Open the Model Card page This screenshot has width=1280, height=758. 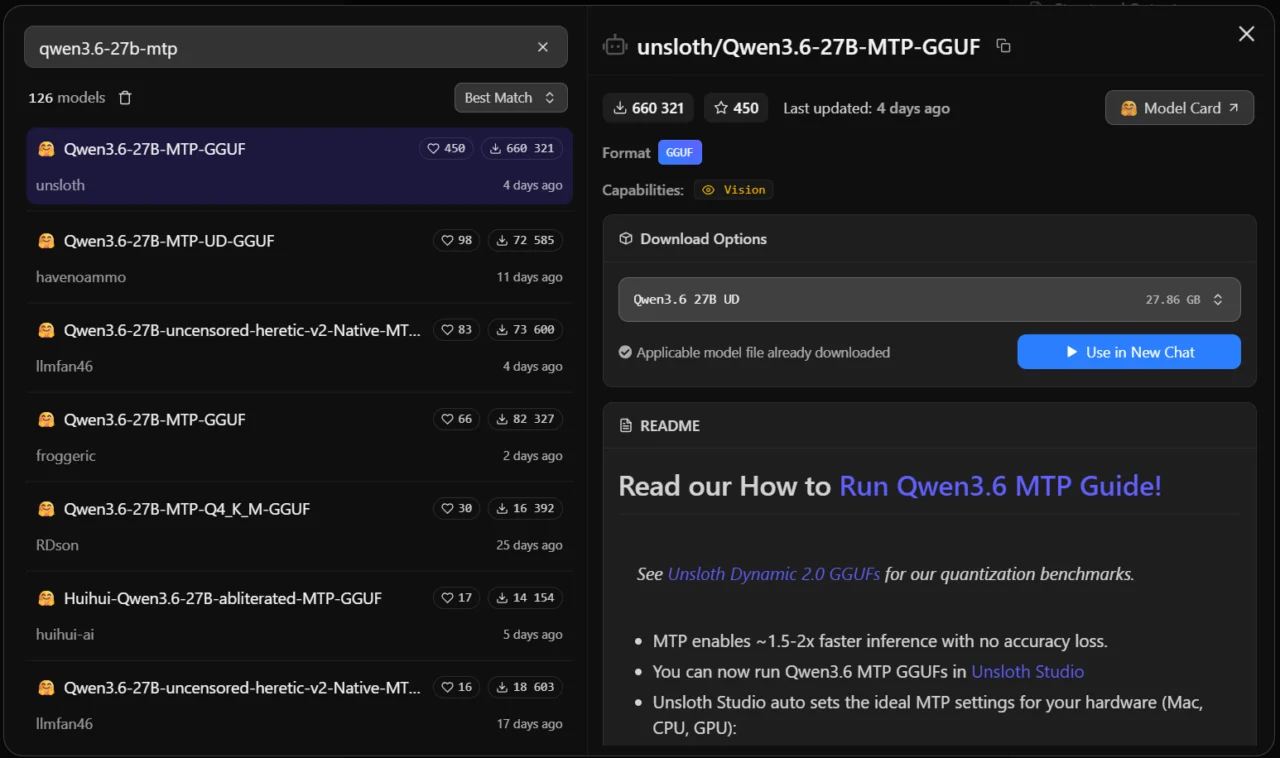click(1179, 108)
